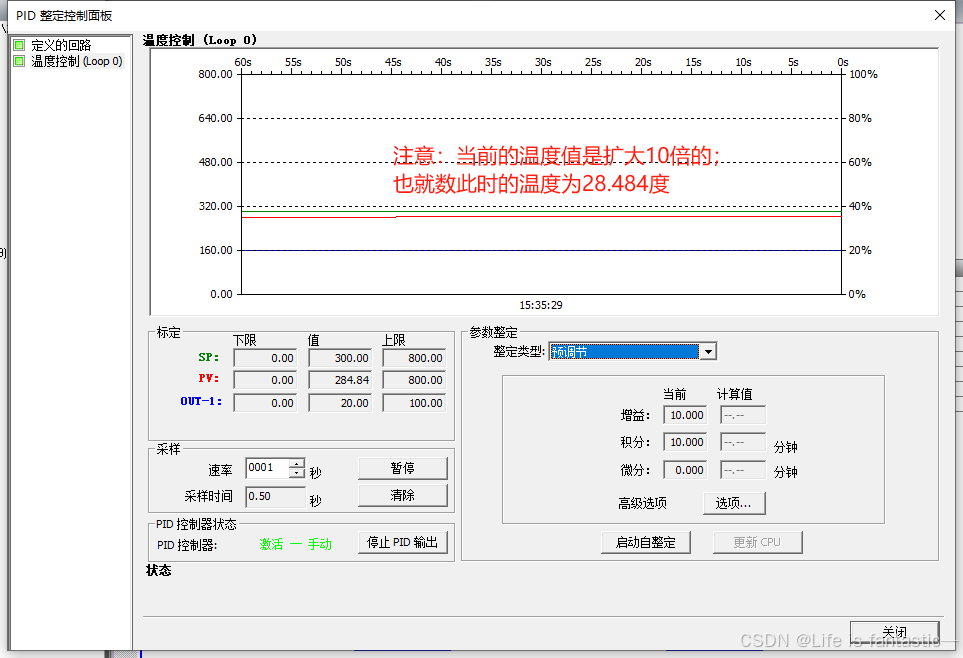
Task: Decrease 速率 with stepper down arrow
Action: click(x=297, y=472)
